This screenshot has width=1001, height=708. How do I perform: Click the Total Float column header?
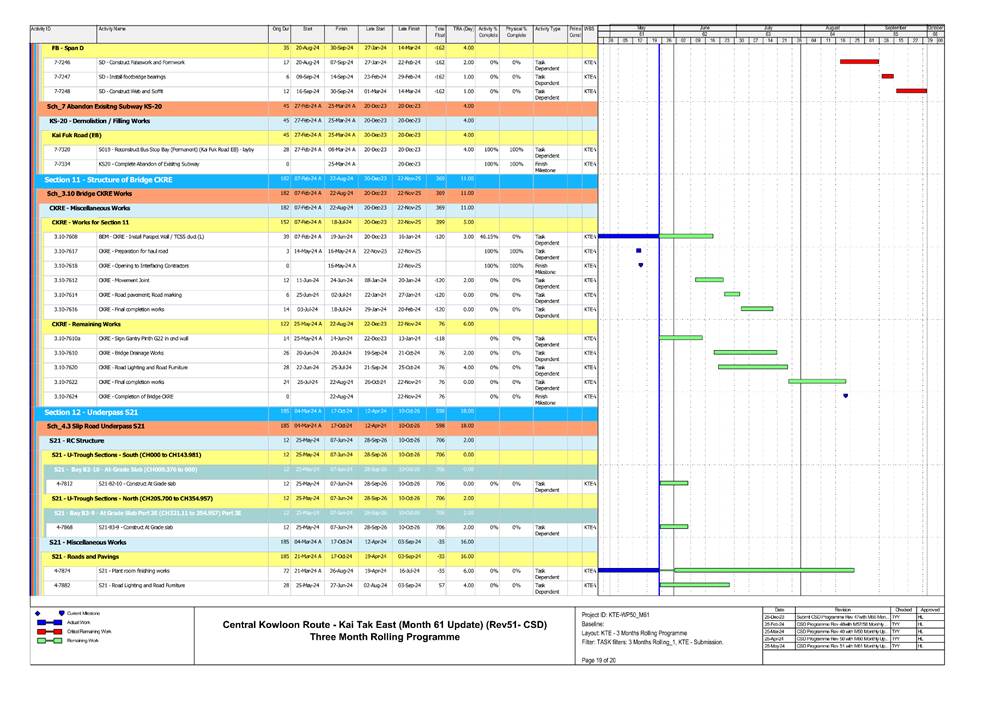436,28
